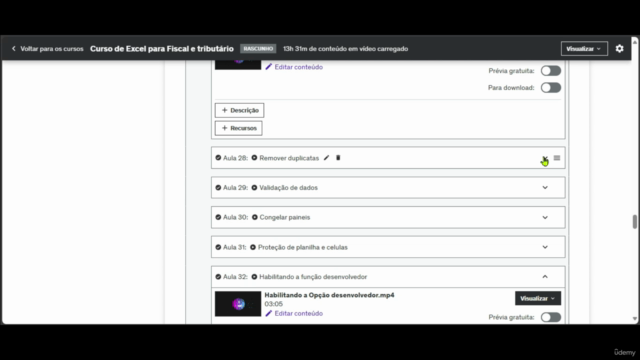Click Aula 32 video thumbnail
Viewport: 640px width, 360px height.
(238, 304)
